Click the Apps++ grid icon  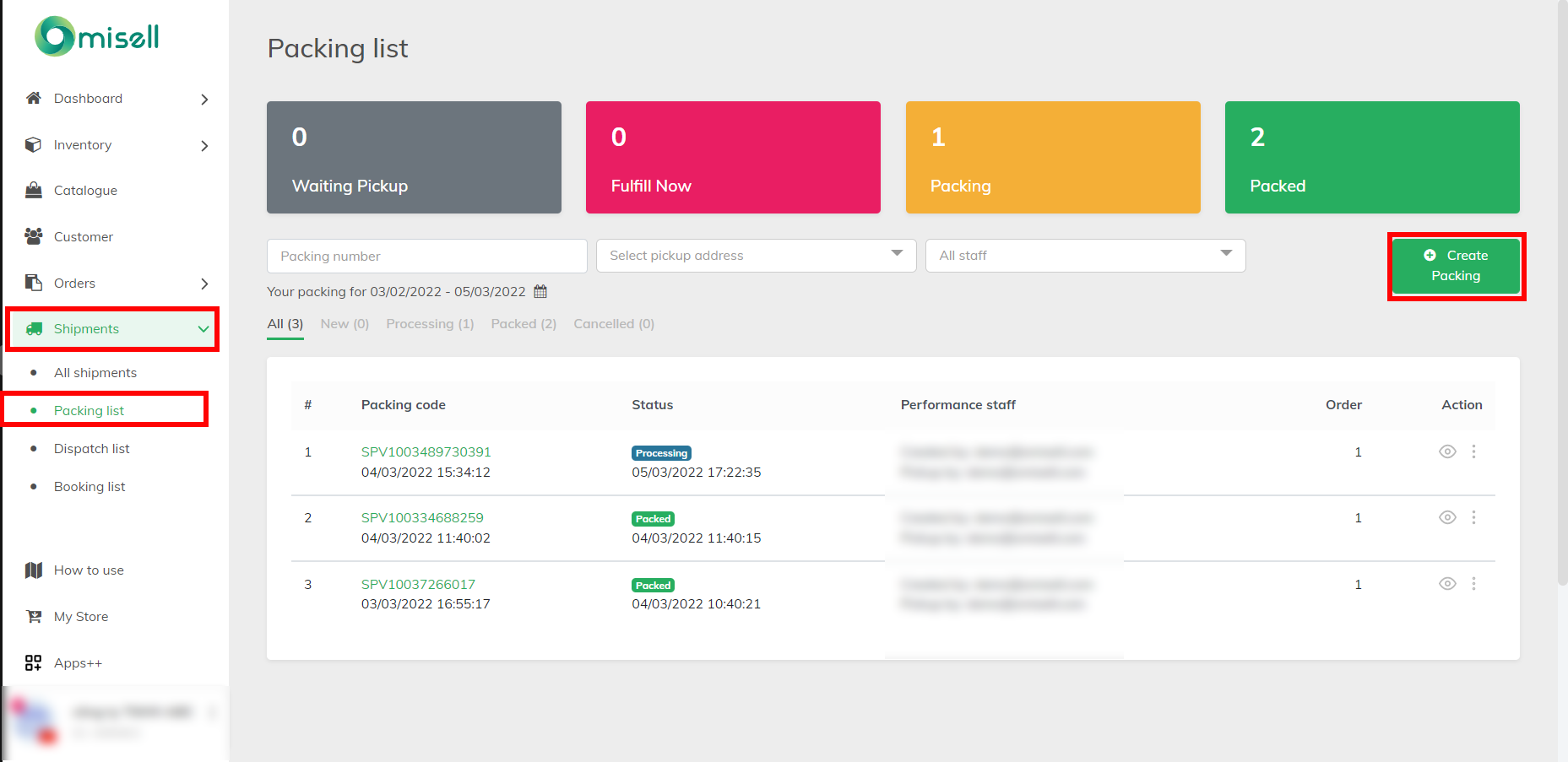tap(34, 663)
